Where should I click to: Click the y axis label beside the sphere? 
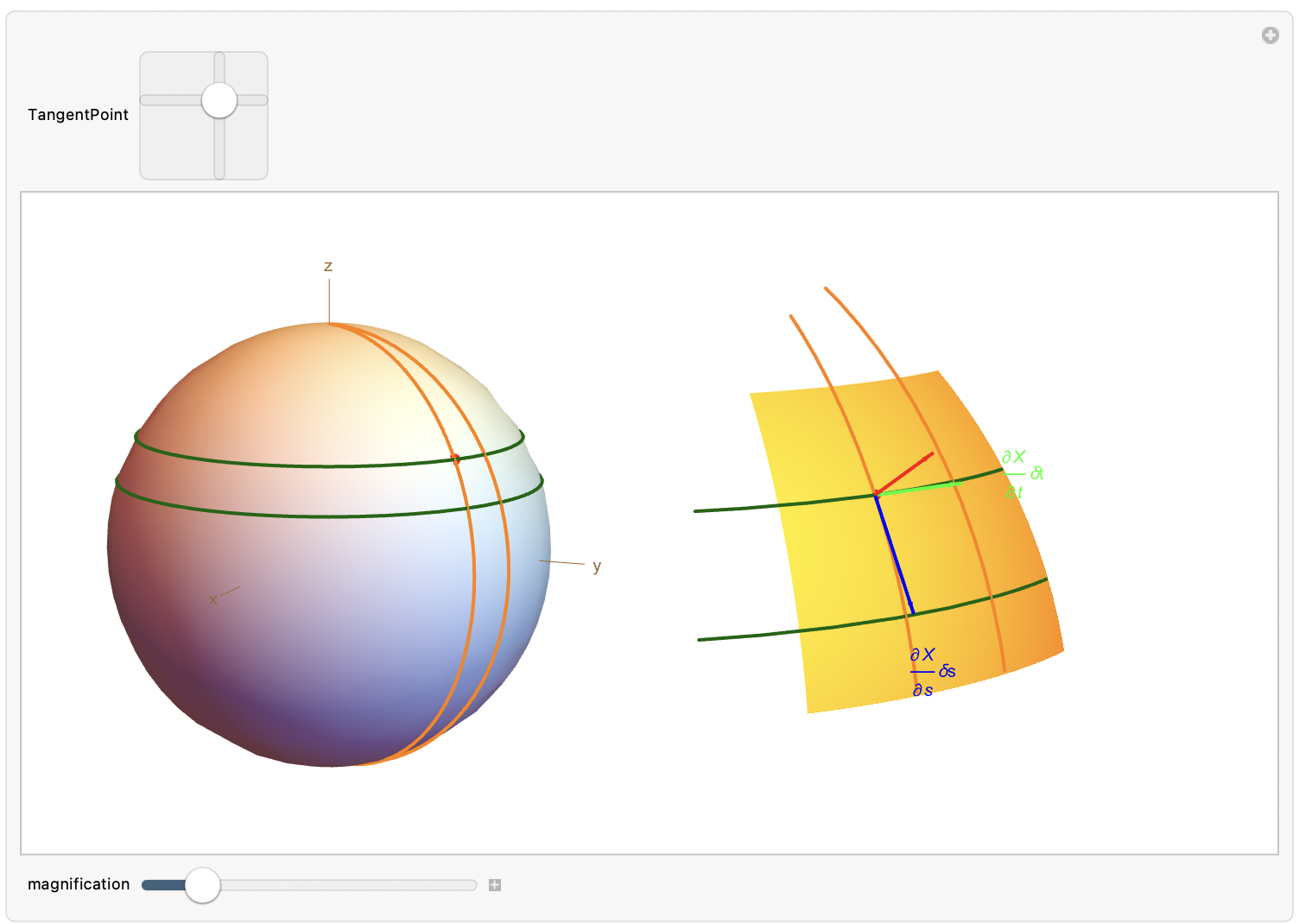point(597,566)
